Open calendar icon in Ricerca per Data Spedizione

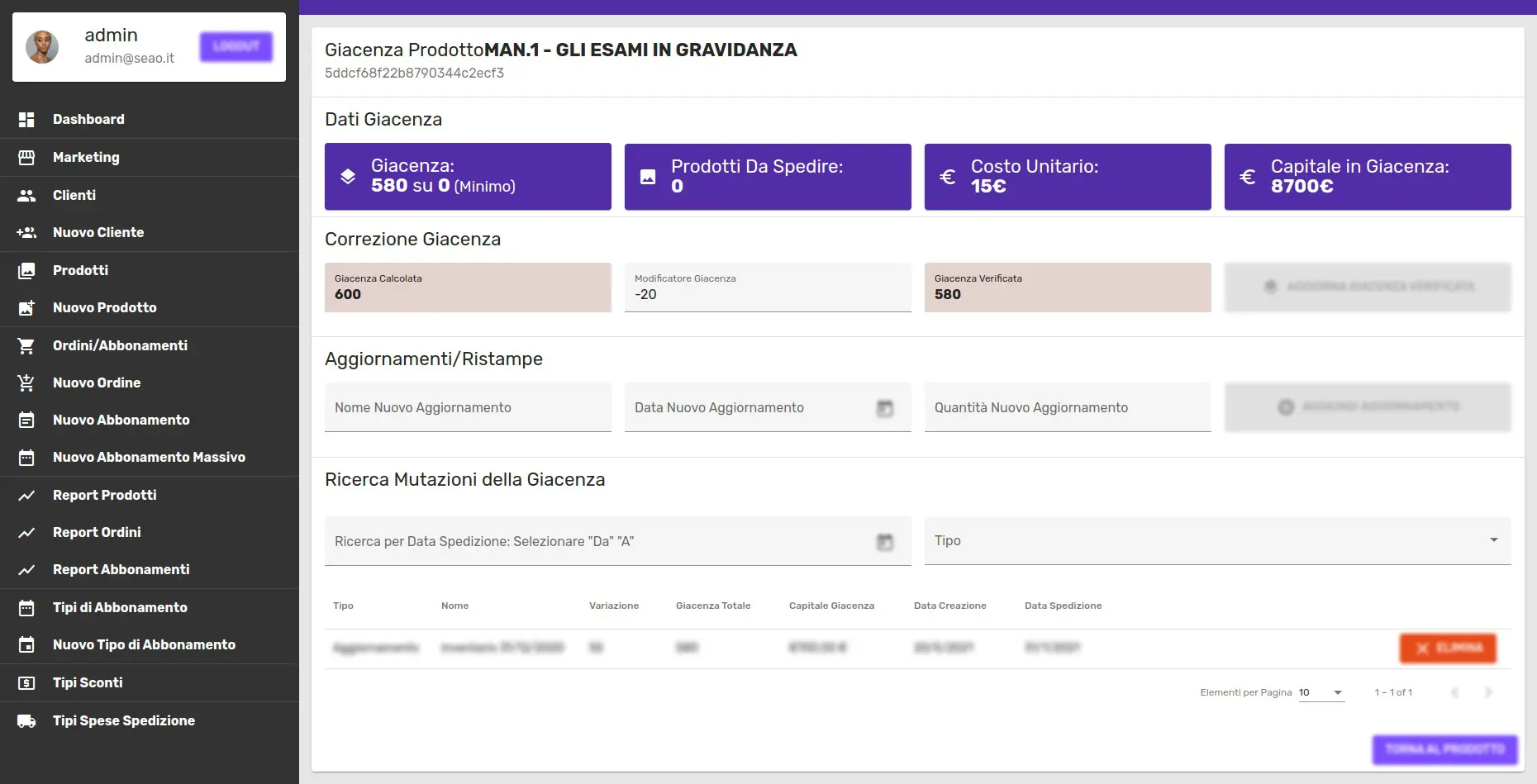(x=884, y=542)
